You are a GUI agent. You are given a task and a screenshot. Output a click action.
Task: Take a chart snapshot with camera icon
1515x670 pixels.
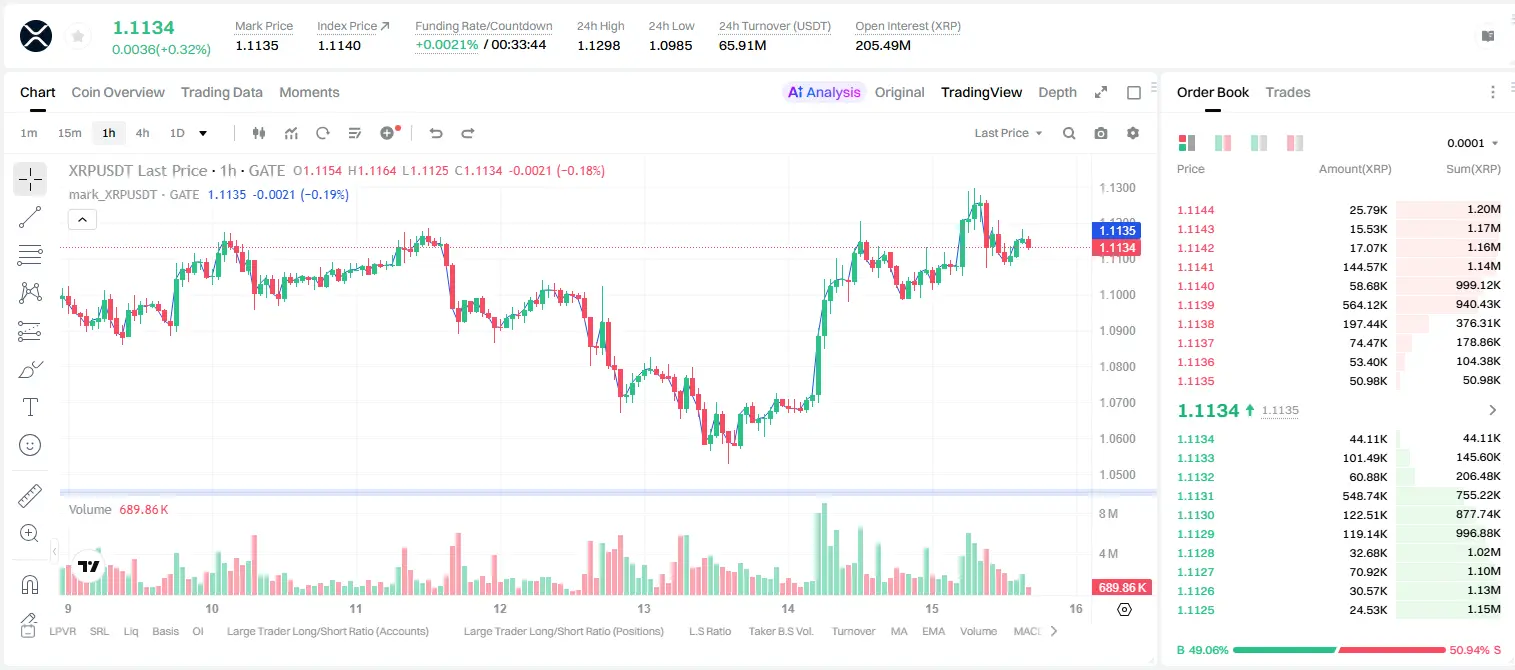[x=1101, y=133]
